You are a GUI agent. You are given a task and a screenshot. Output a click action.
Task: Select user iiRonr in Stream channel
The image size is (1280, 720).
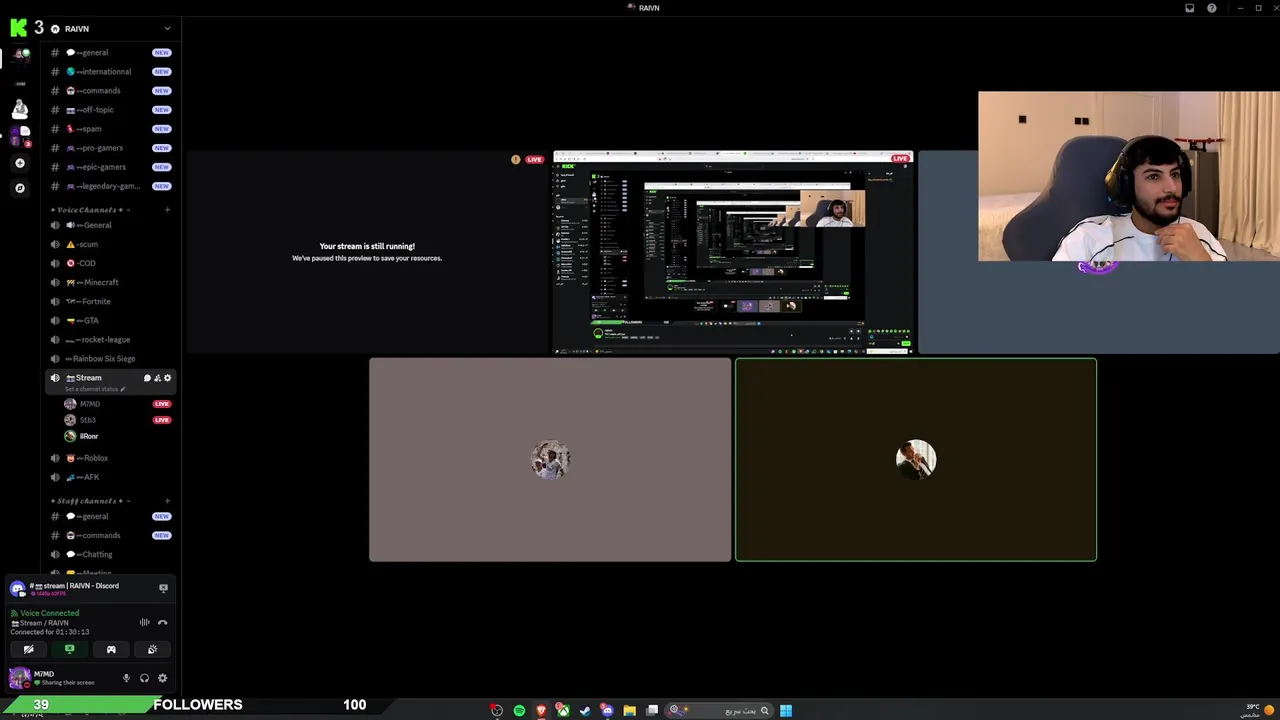click(117, 436)
